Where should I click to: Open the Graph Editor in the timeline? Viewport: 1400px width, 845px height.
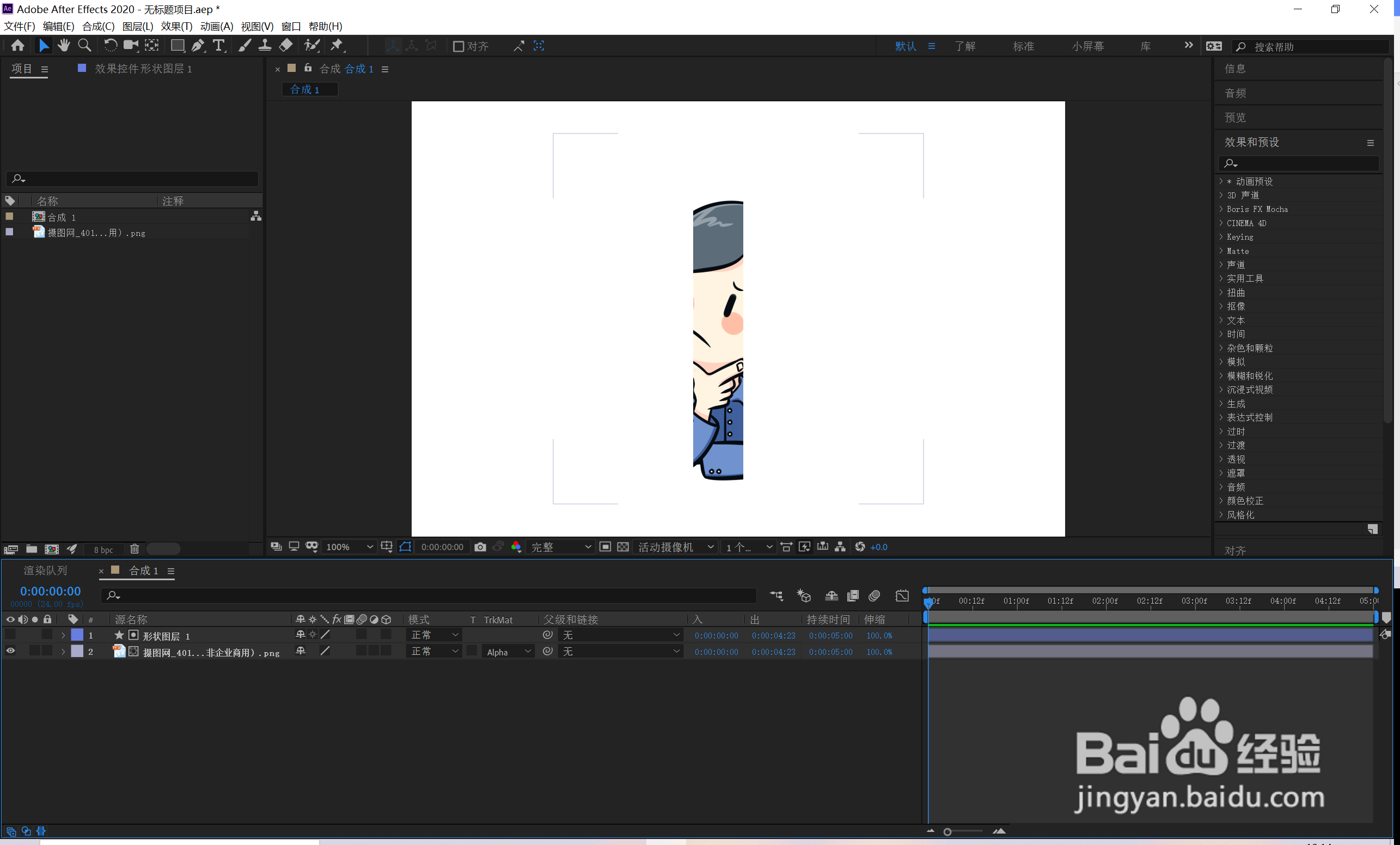tap(902, 595)
